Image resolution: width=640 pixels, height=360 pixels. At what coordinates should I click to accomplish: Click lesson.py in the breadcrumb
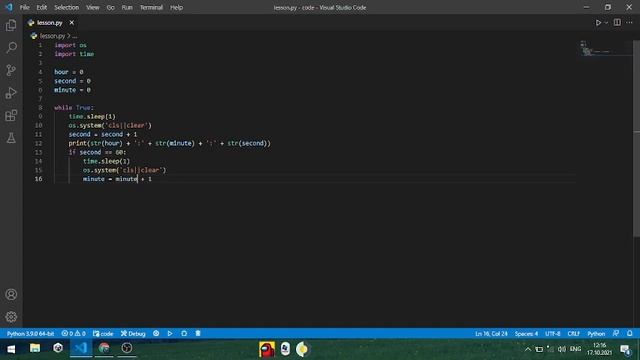pyautogui.click(x=52, y=36)
